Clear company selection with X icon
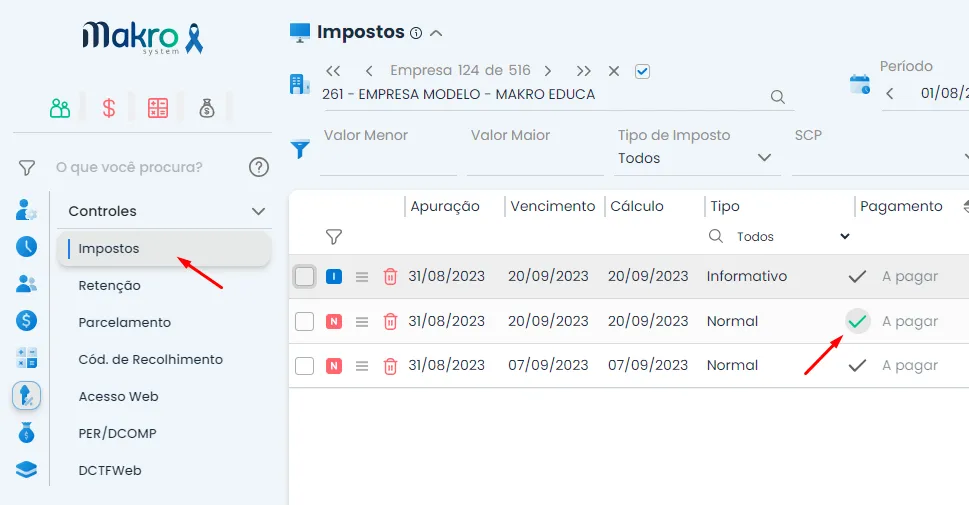The image size is (969, 505). click(x=614, y=71)
